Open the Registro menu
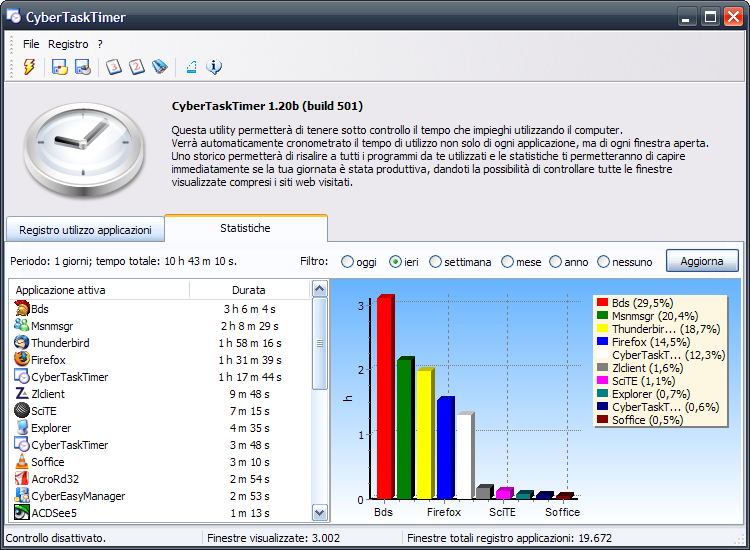Screen dimensions: 750x550 tap(68, 44)
